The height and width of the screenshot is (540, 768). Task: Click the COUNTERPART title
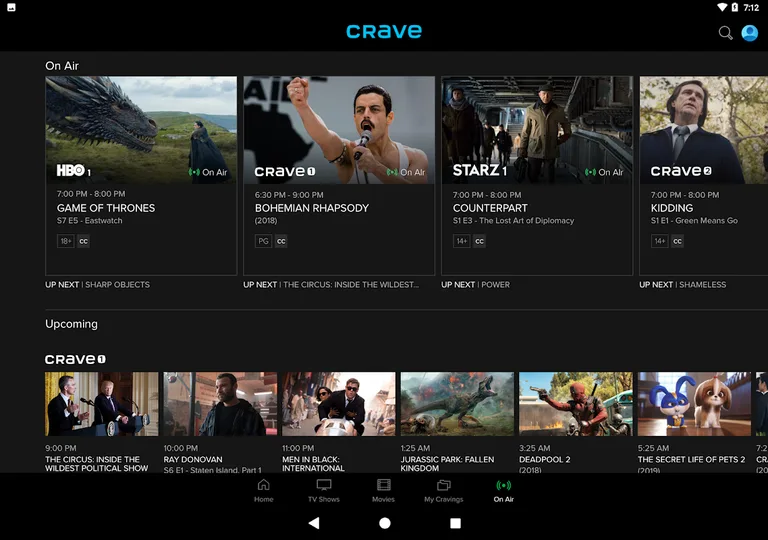(x=490, y=208)
